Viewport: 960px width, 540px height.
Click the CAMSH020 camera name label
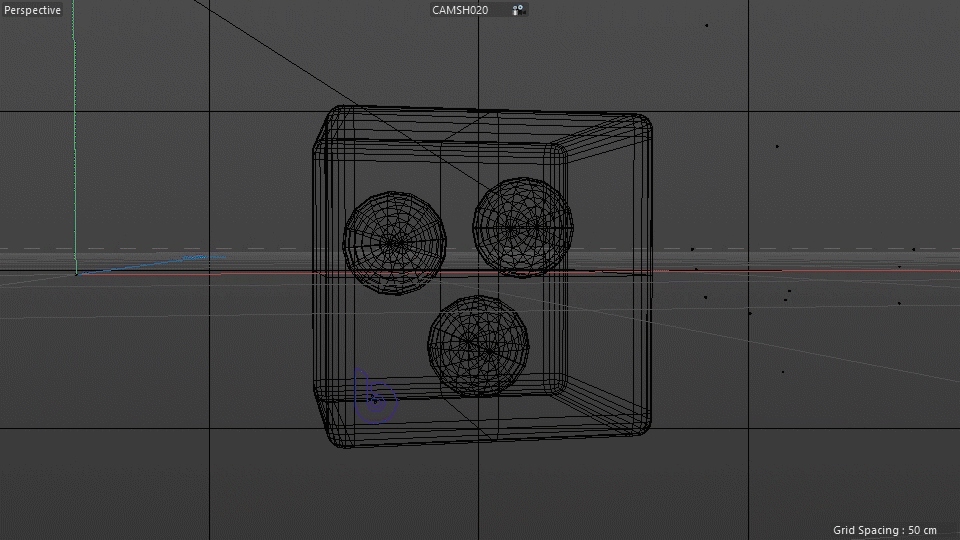click(x=460, y=10)
